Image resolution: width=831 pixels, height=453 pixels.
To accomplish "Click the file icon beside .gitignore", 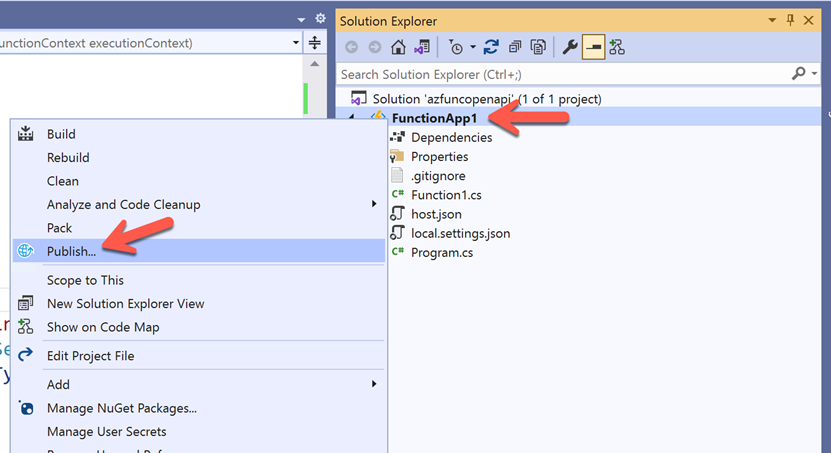I will pos(397,175).
